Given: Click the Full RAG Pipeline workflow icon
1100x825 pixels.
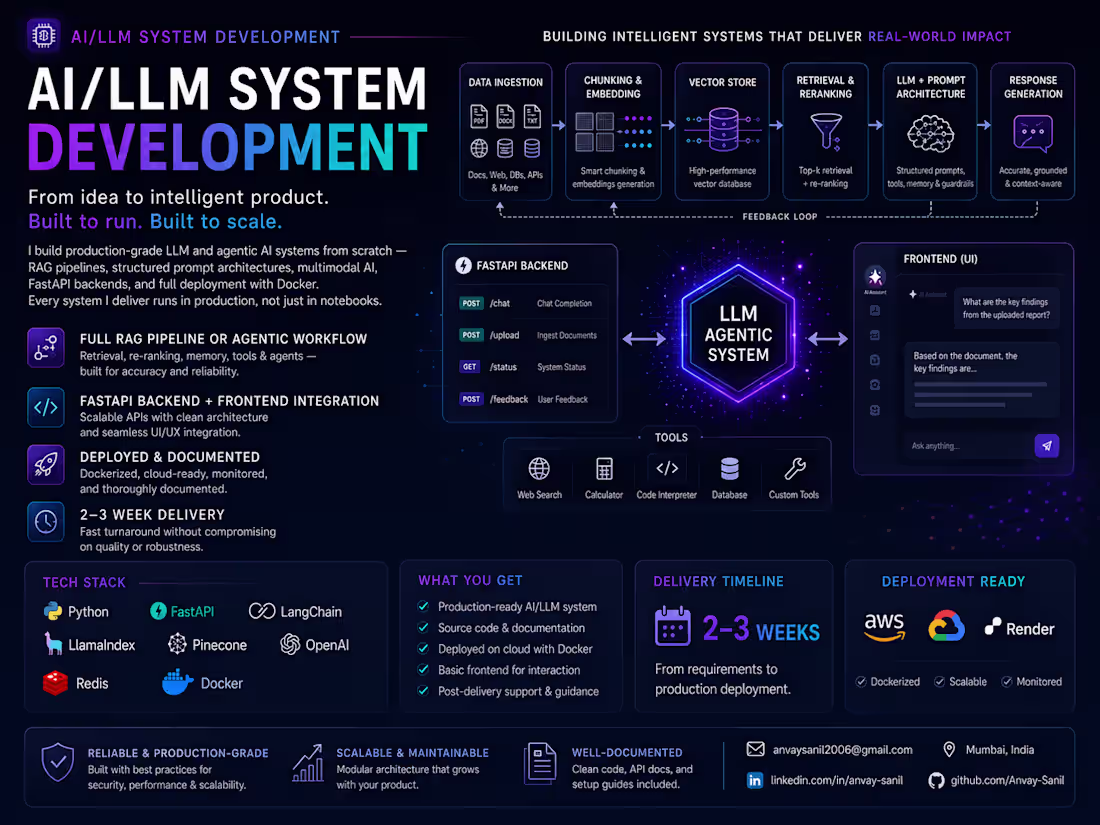Looking at the screenshot, I should [x=46, y=347].
